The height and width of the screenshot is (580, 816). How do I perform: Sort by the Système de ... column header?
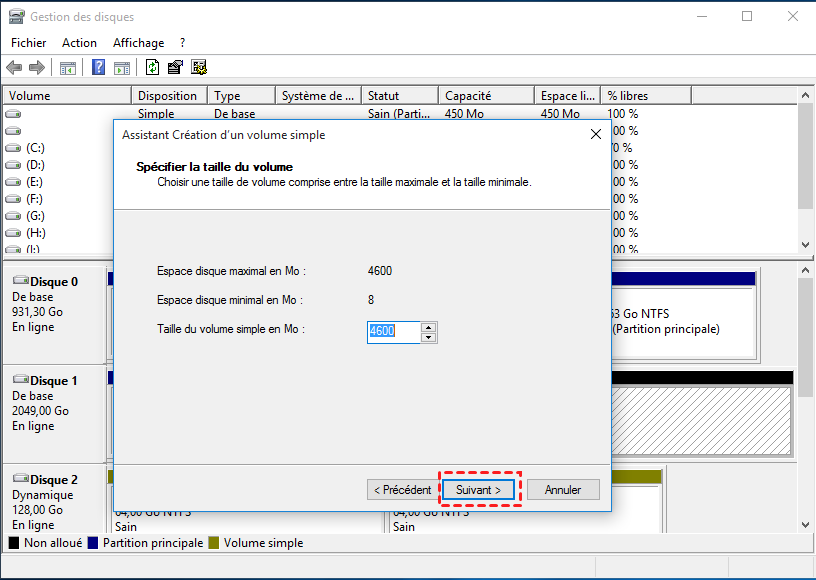point(318,96)
